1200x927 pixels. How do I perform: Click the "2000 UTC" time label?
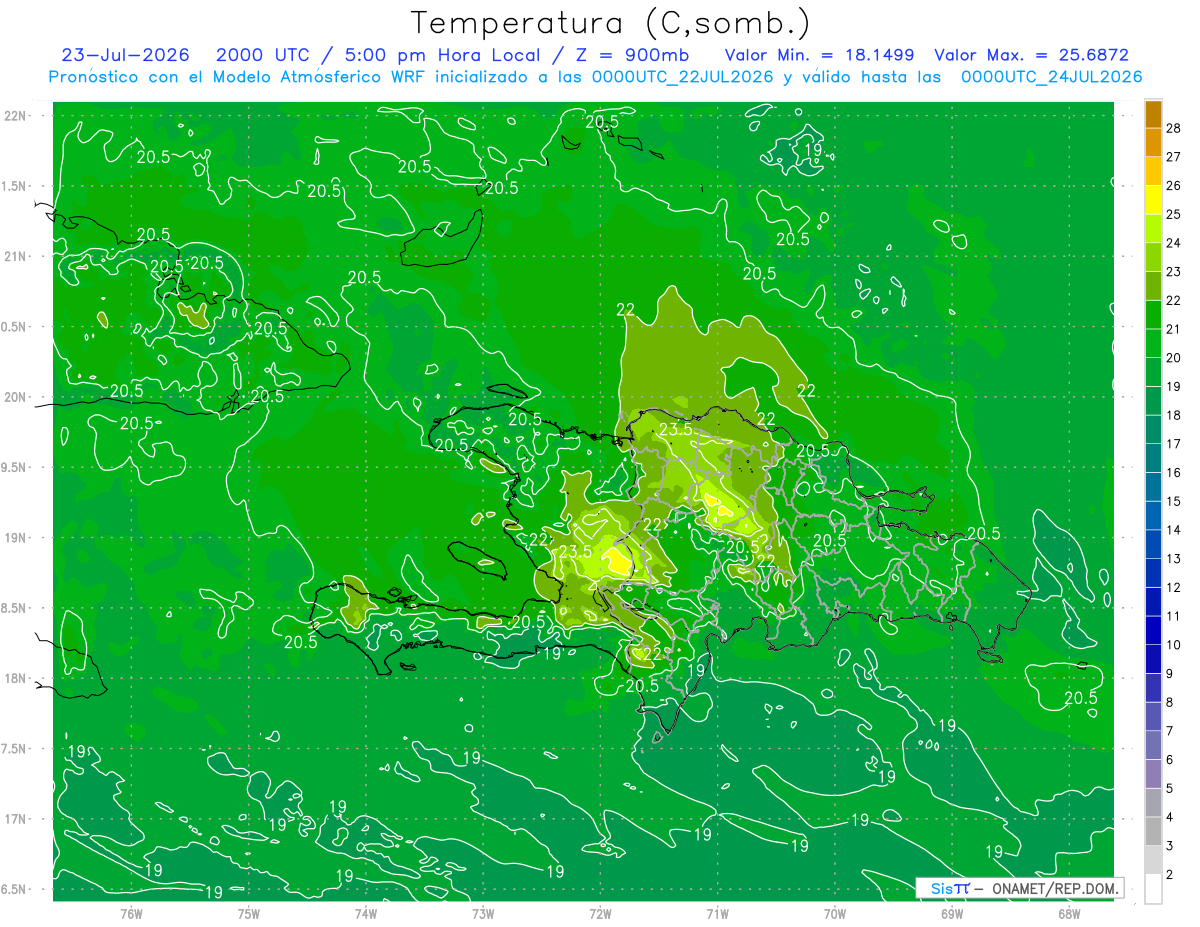(263, 55)
